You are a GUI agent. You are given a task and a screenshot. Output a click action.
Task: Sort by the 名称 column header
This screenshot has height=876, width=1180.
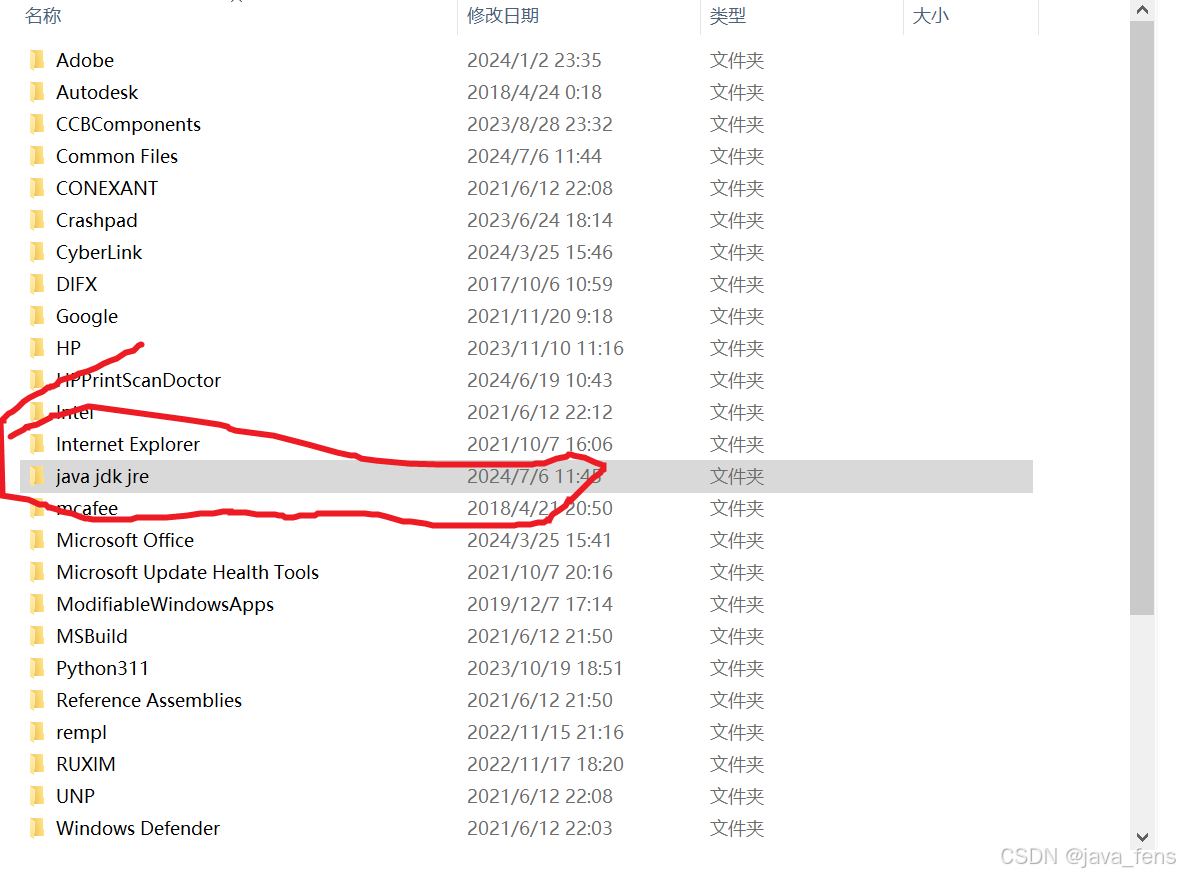pyautogui.click(x=43, y=16)
